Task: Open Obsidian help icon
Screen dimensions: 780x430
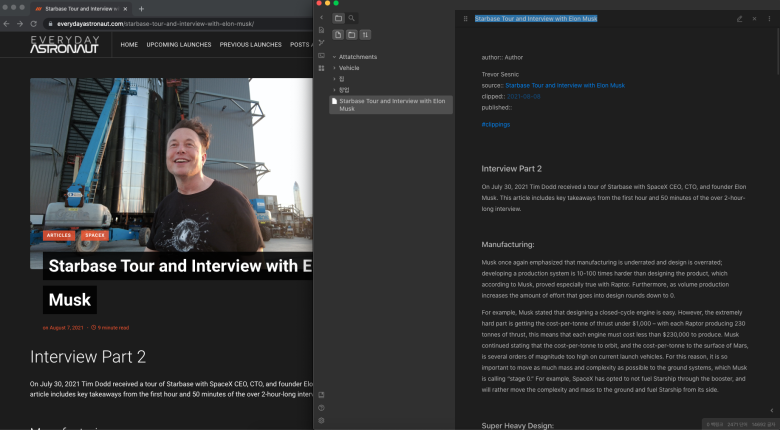Action: [321, 408]
